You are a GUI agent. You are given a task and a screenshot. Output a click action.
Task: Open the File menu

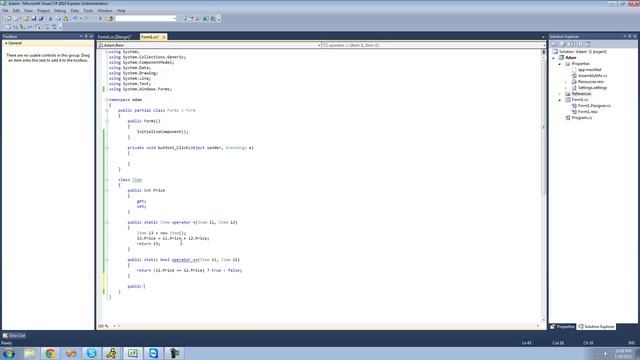pos(5,11)
